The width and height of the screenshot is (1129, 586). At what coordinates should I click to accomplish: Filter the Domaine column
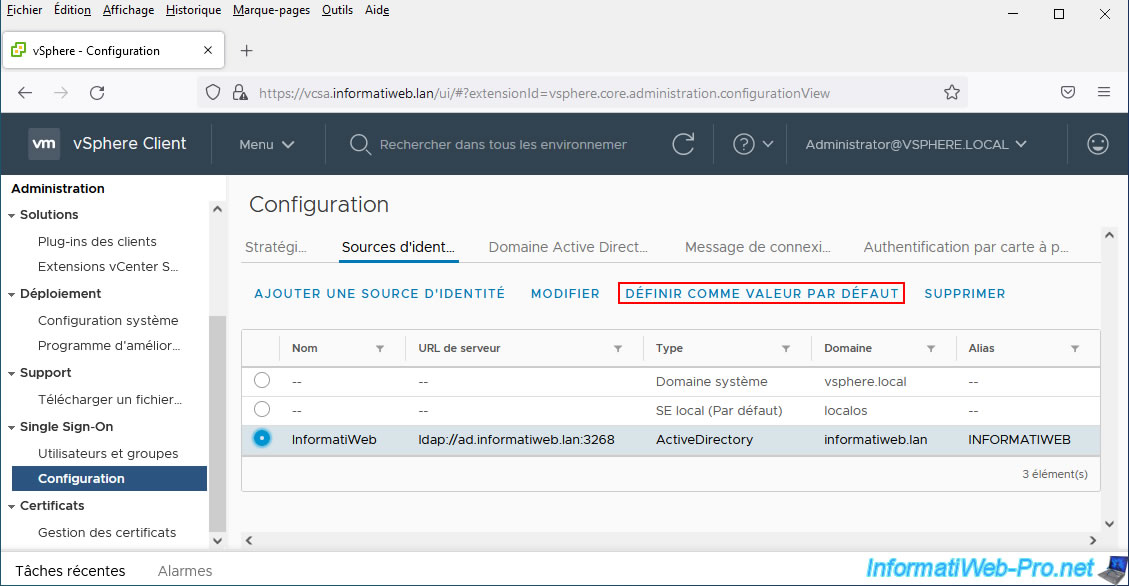click(931, 348)
